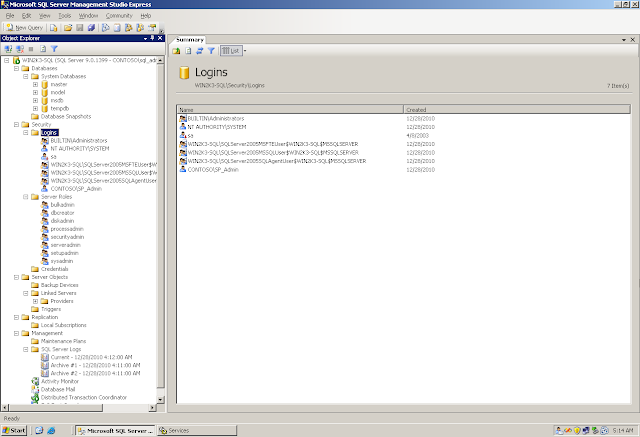Select sysadmin server role in tree
Image resolution: width=640 pixels, height=437 pixels.
[62, 261]
